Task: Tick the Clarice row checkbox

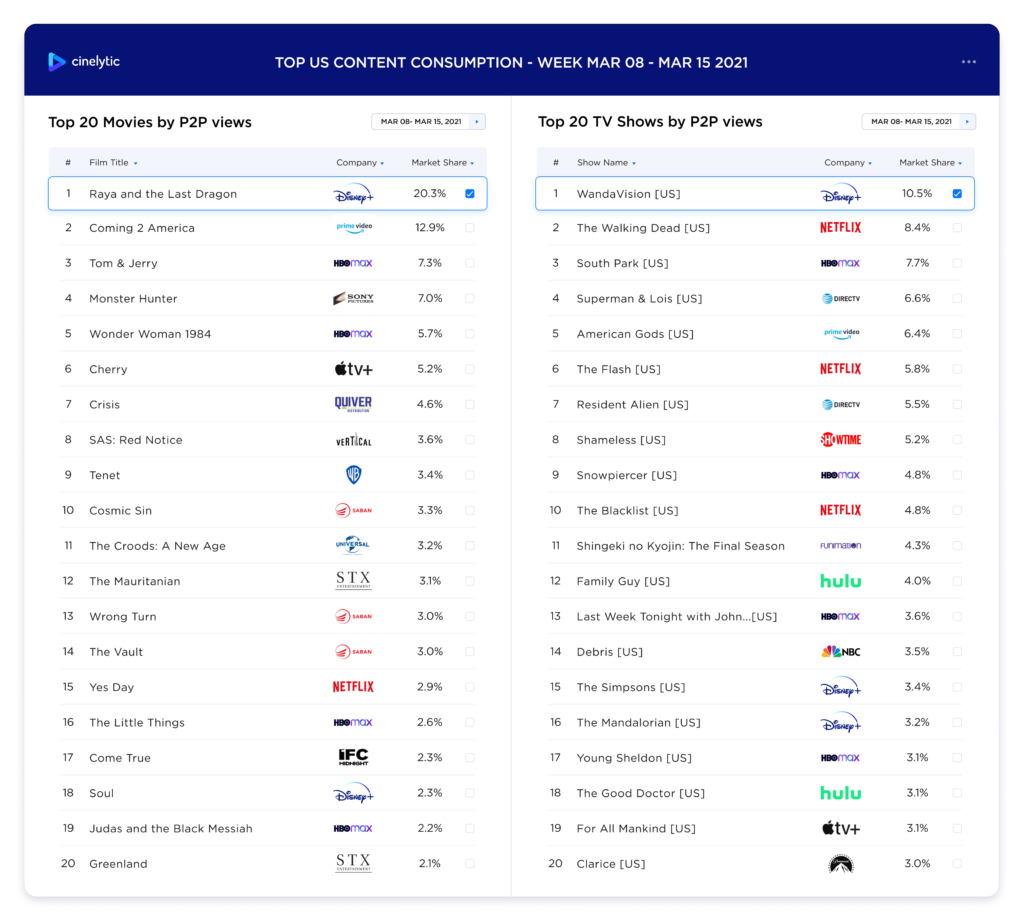Action: point(957,863)
